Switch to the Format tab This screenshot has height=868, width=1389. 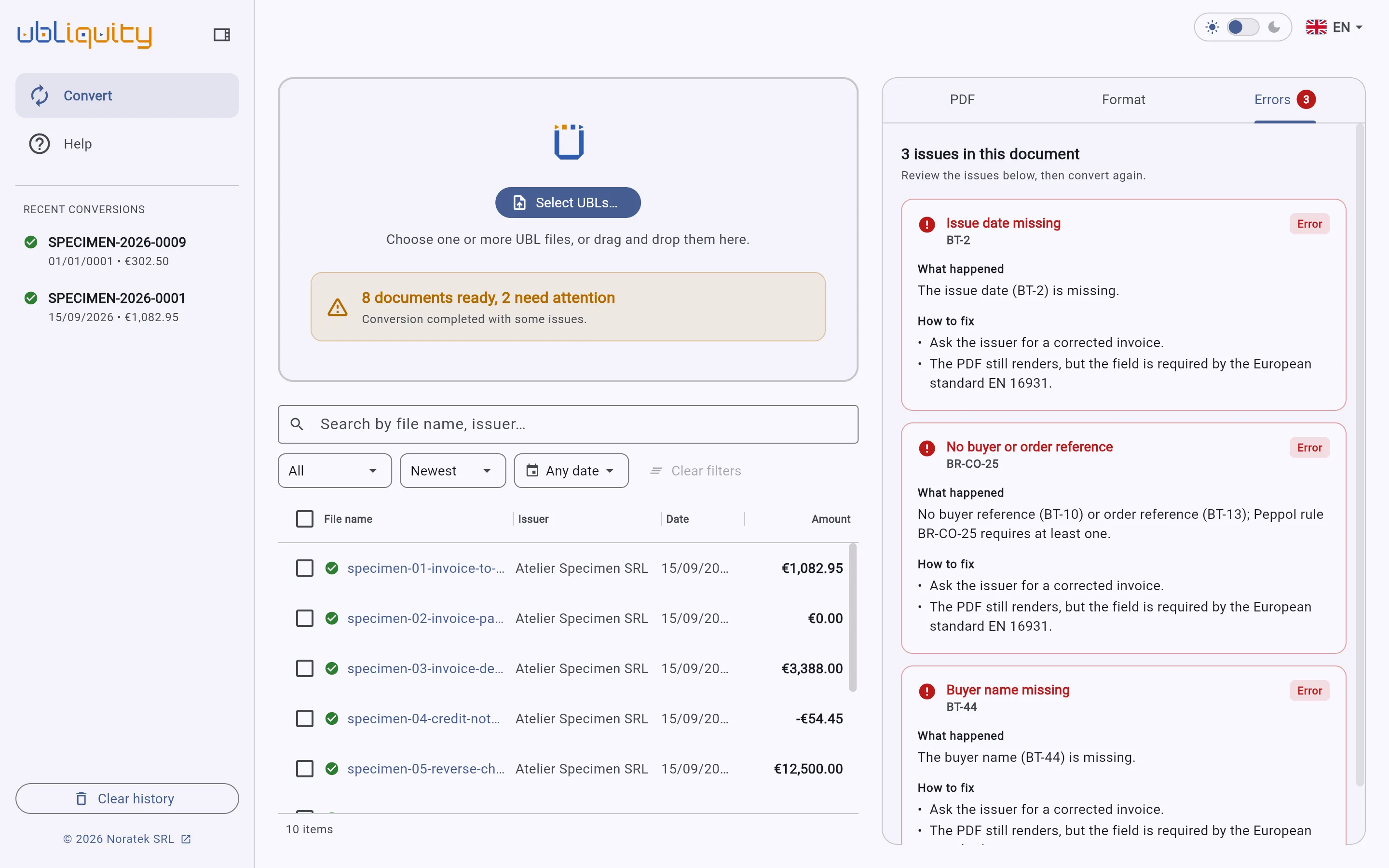pyautogui.click(x=1123, y=100)
